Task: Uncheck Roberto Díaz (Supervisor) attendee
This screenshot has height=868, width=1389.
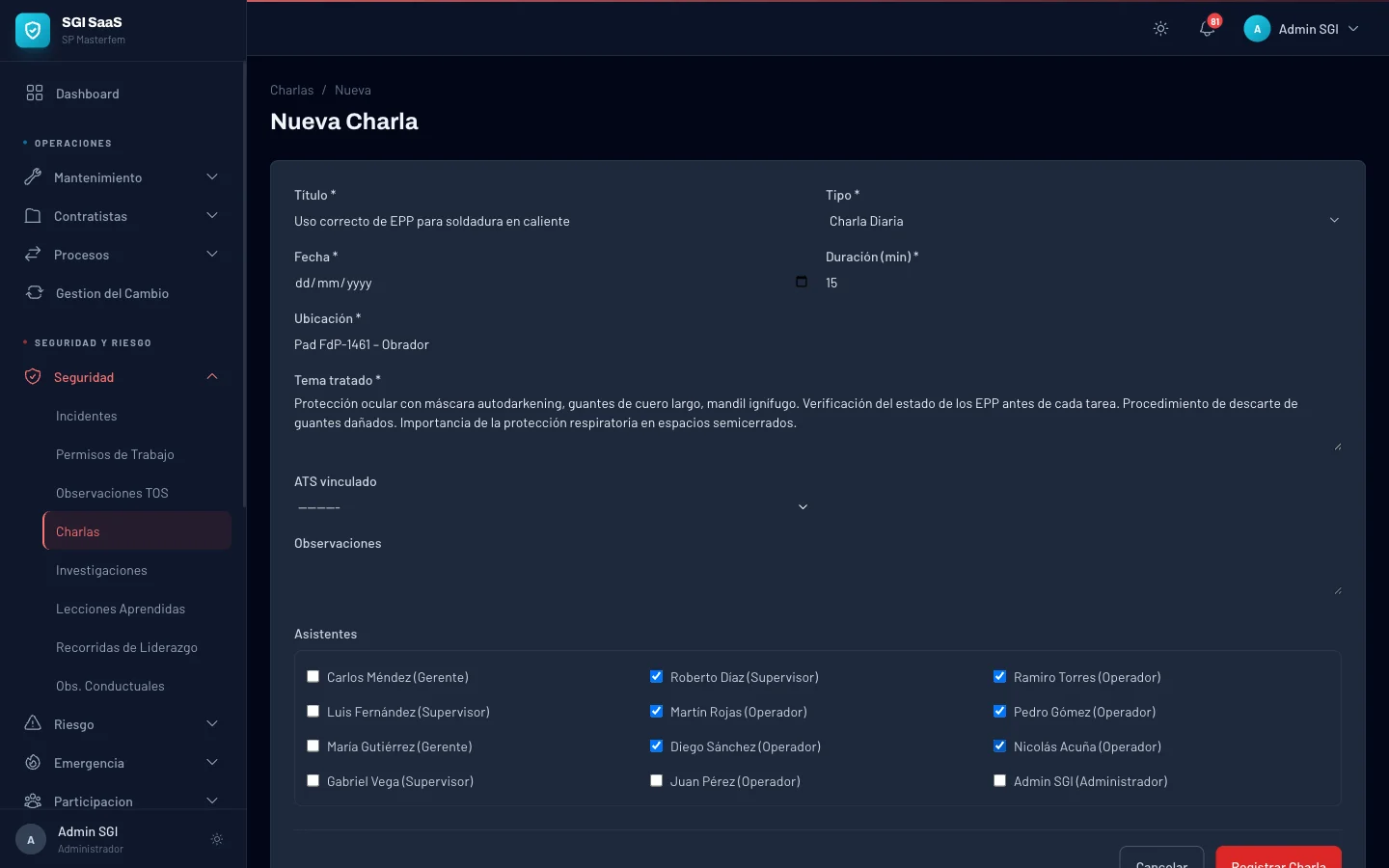Action: coord(656,677)
